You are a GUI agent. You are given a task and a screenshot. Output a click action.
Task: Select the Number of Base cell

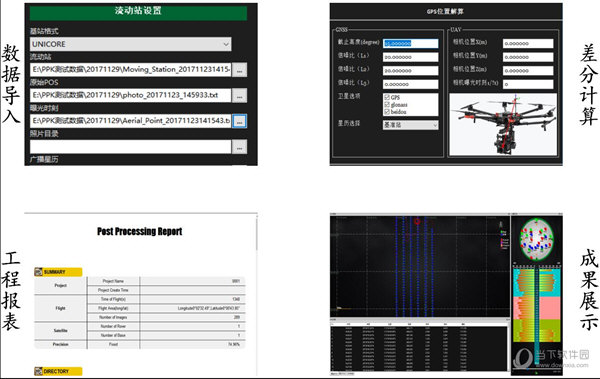113,335
